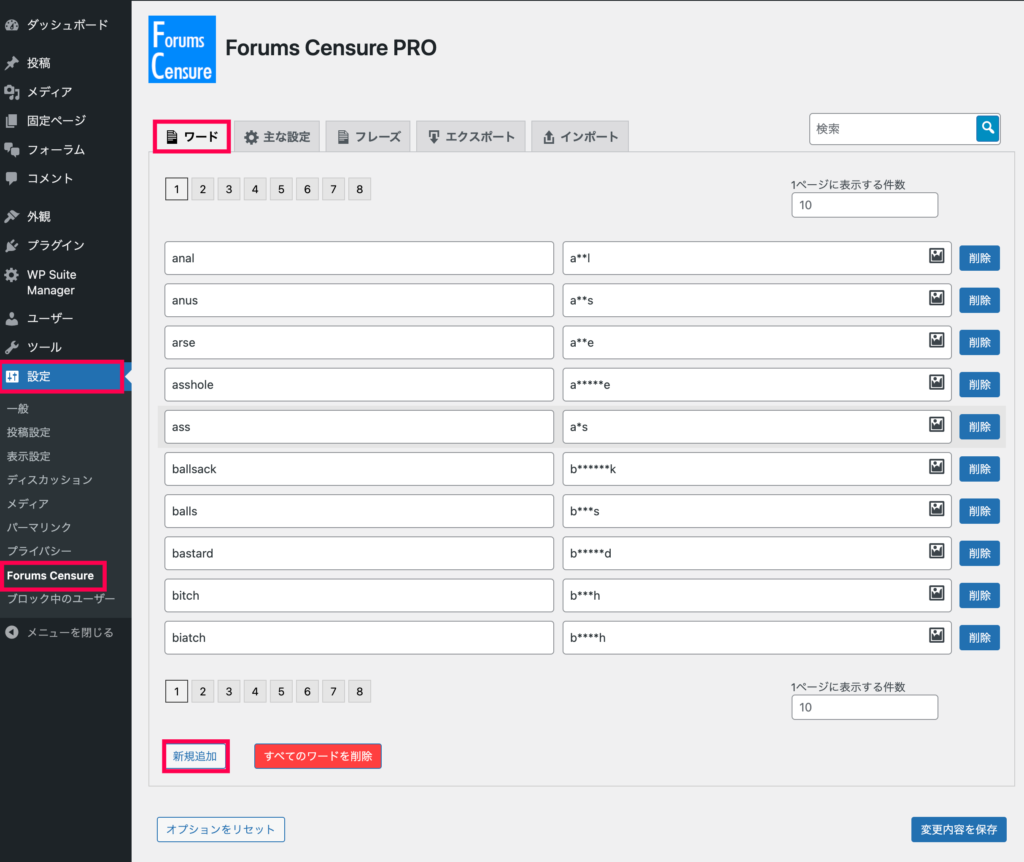Screen dimensions: 1024x862
Task: Switch to the ワード tab
Action: pyautogui.click(x=192, y=136)
